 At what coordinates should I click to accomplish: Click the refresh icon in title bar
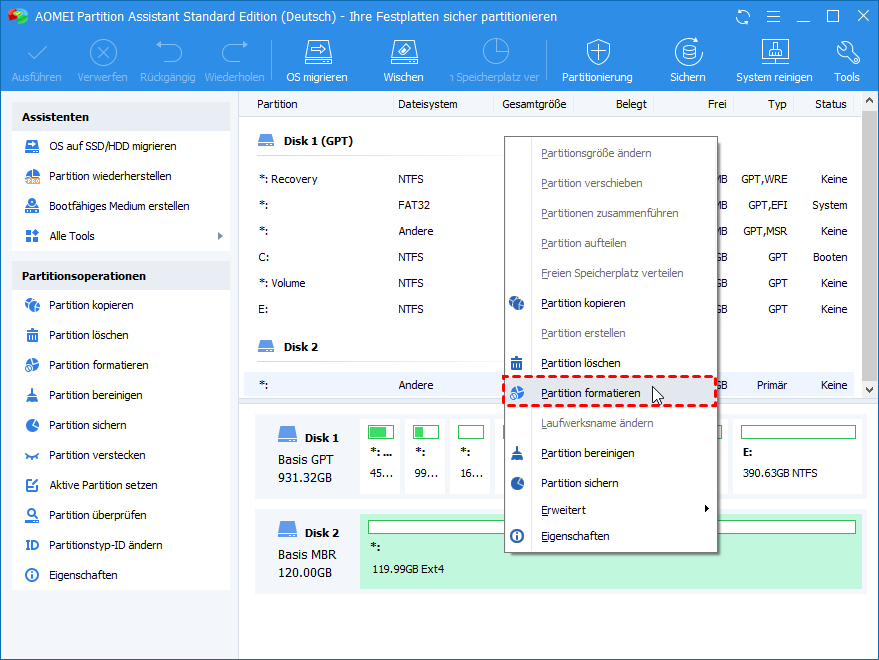[x=743, y=17]
